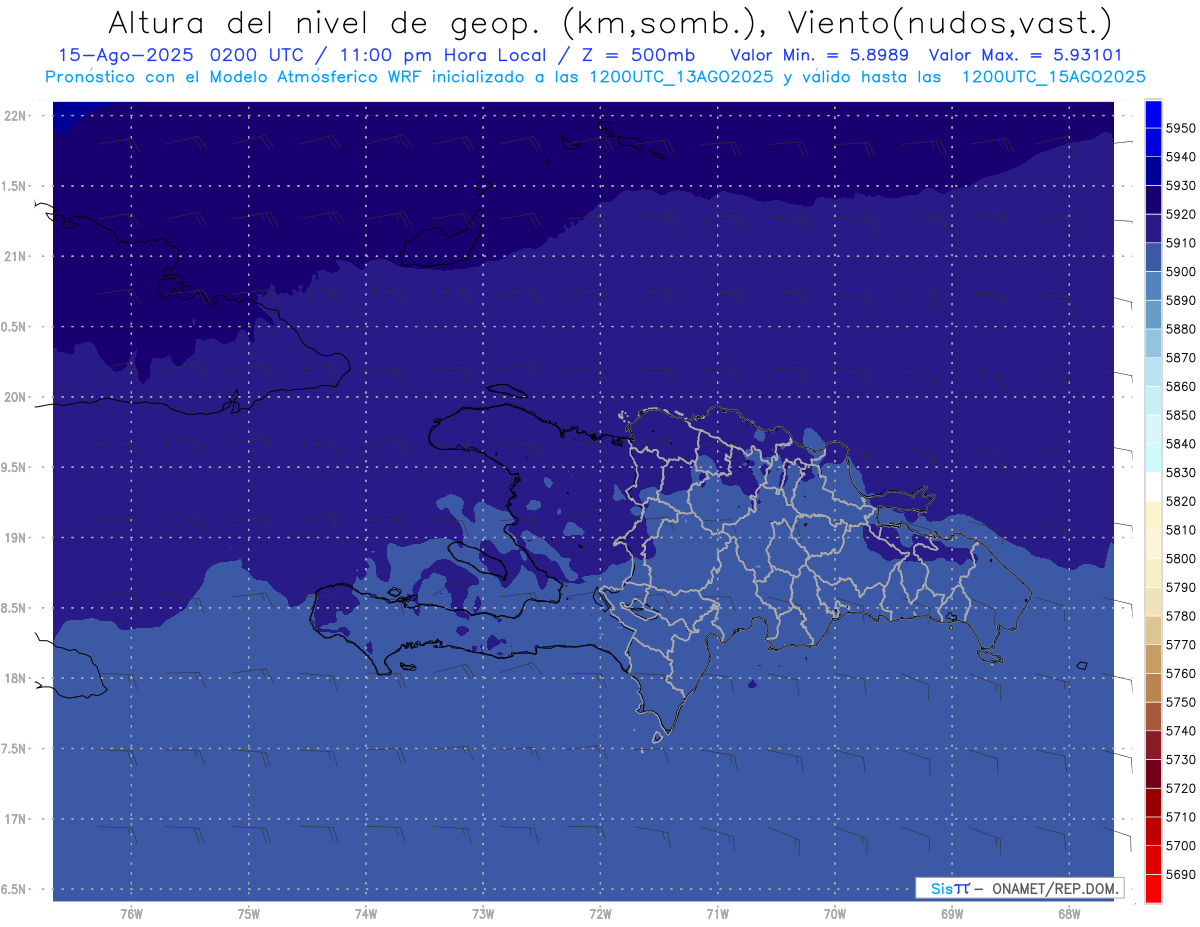Click the "73W" longitude label
Screen dimensions: 1200x927
click(483, 914)
